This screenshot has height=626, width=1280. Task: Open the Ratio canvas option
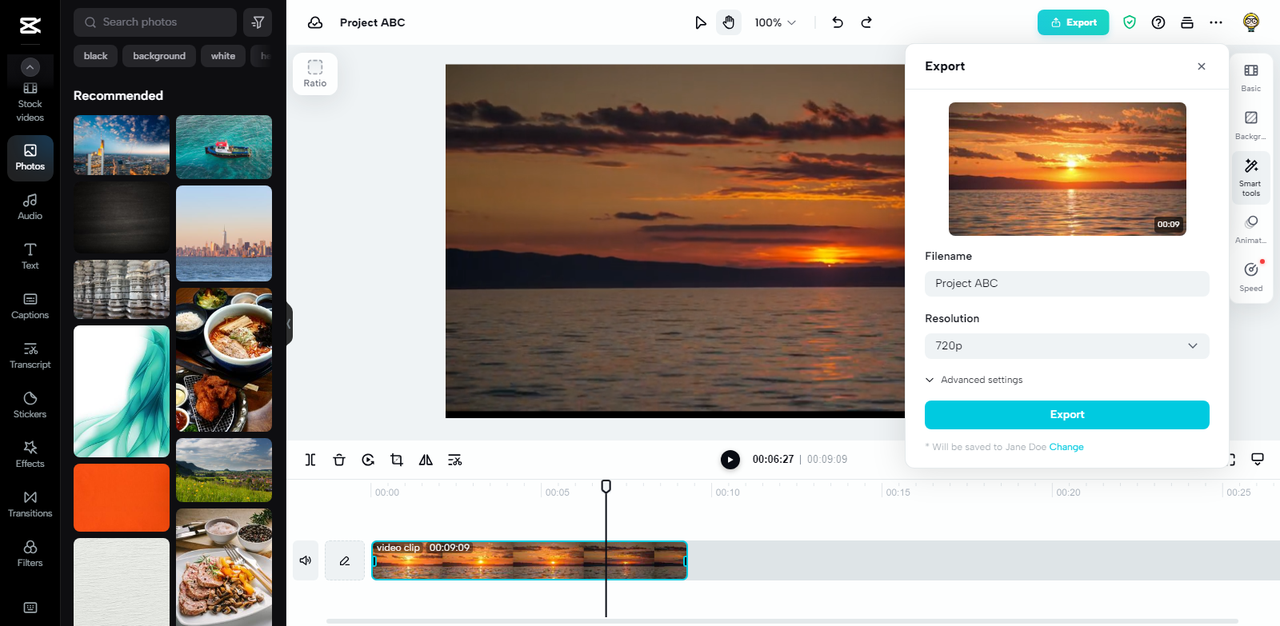click(315, 74)
